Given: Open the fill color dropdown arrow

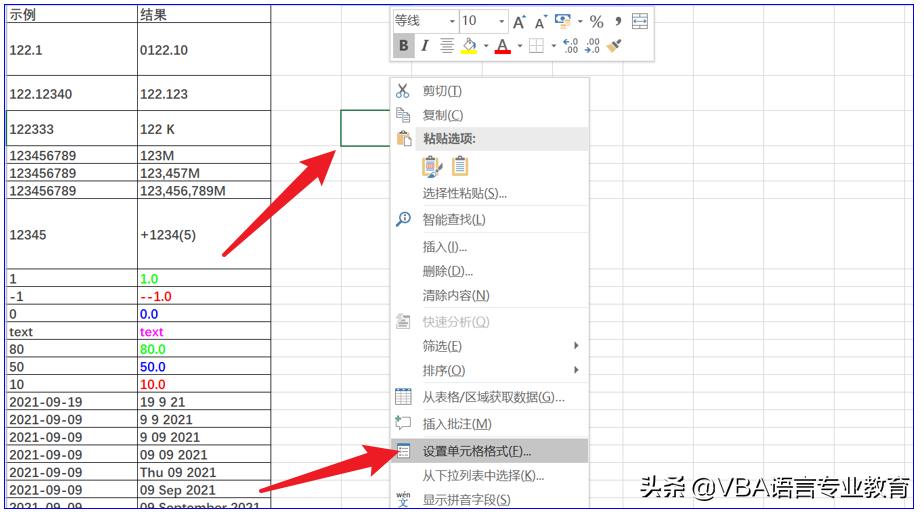Looking at the screenshot, I should 486,45.
